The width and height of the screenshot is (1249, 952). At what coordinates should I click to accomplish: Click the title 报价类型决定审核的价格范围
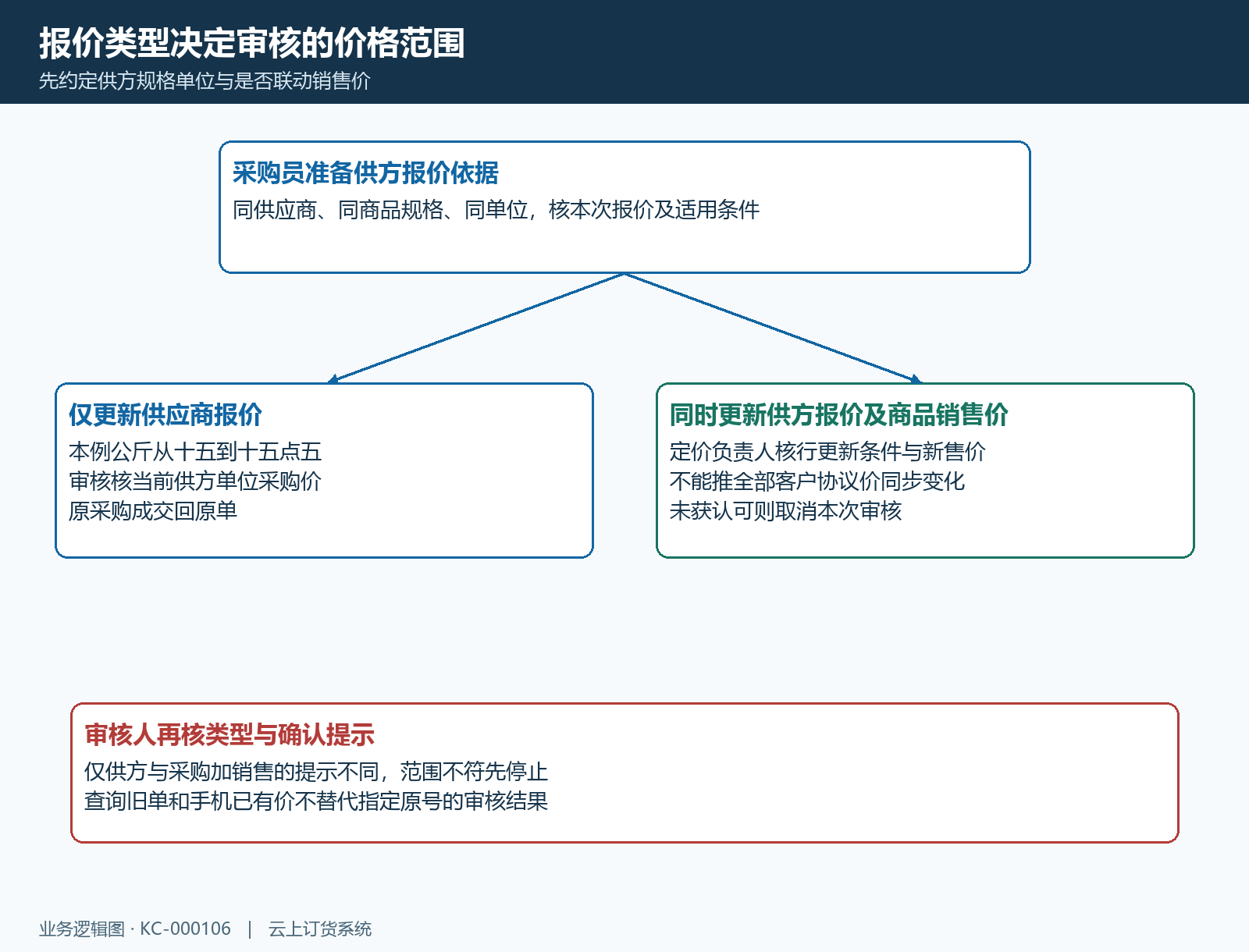pos(252,43)
